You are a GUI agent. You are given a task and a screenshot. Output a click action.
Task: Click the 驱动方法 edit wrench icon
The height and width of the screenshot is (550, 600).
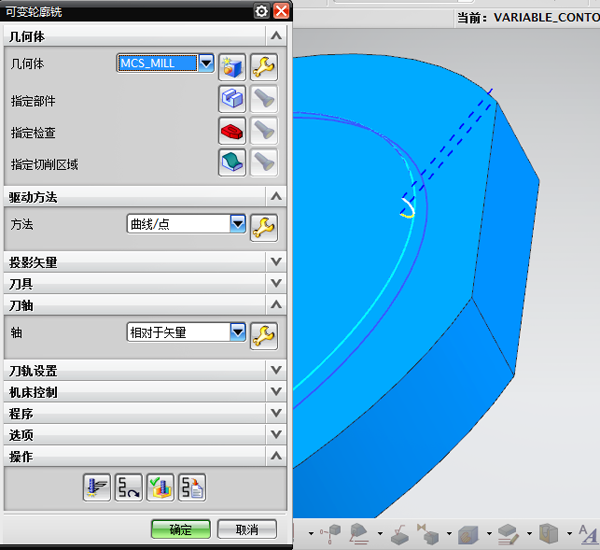pyautogui.click(x=263, y=226)
